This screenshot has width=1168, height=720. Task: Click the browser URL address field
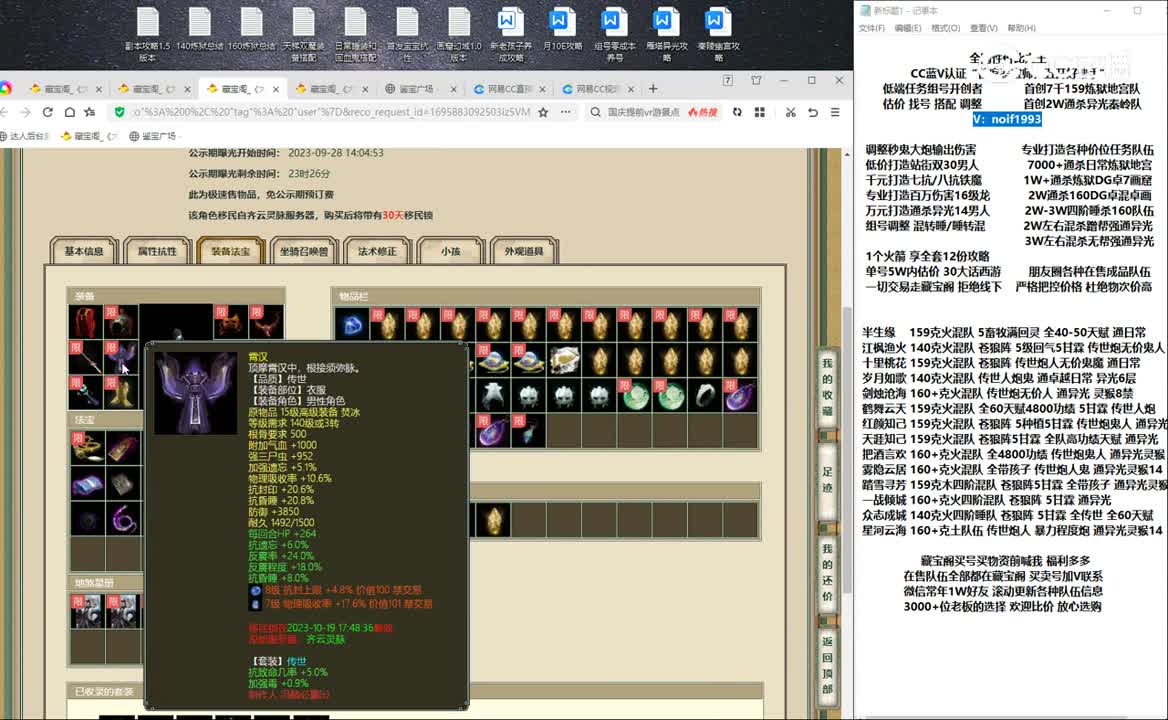(x=331, y=112)
